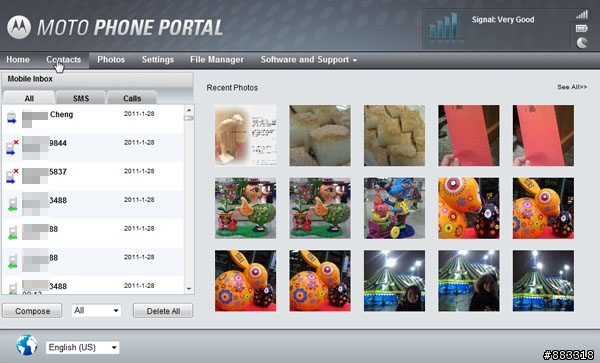600x363 pixels.
Task: Open the Signal: Very Good status text
Action: tap(503, 20)
